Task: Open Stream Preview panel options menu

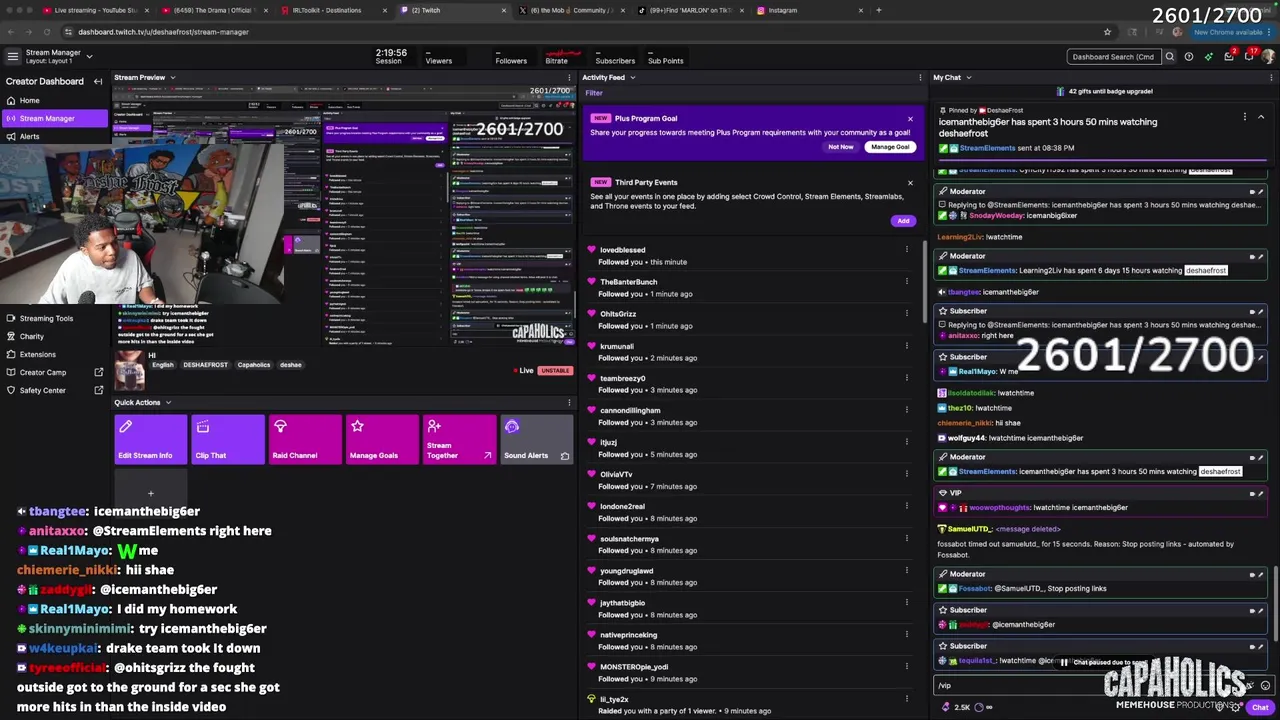Action: point(570,77)
